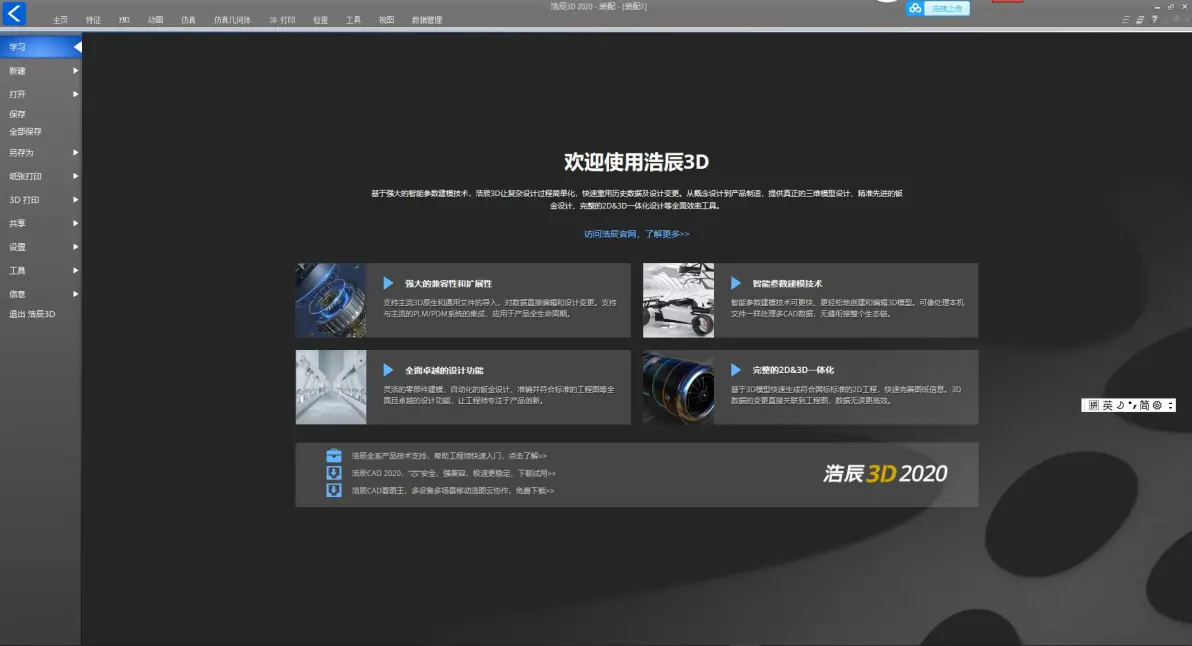Image resolution: width=1192 pixels, height=646 pixels.
Task: Open the 浩辰CAD 2020 下载试用 link
Action: coord(453,473)
